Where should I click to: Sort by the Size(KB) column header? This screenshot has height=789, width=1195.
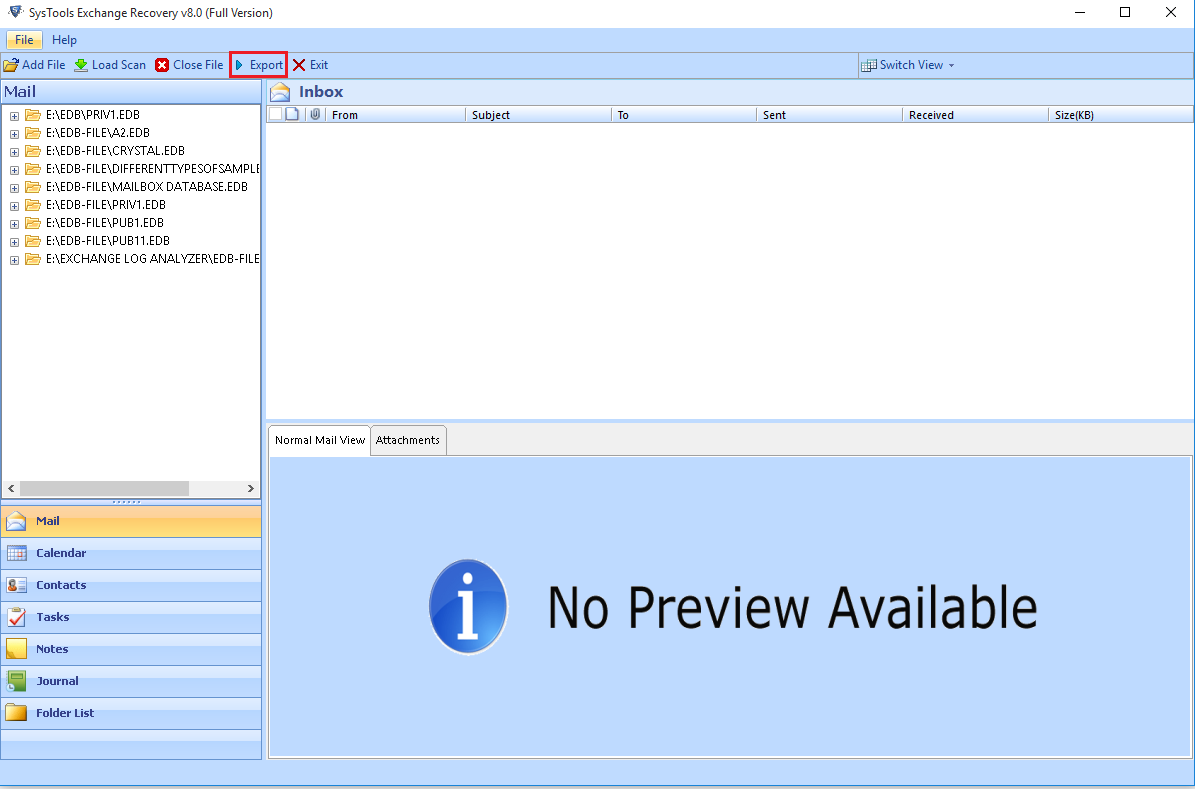[1121, 114]
